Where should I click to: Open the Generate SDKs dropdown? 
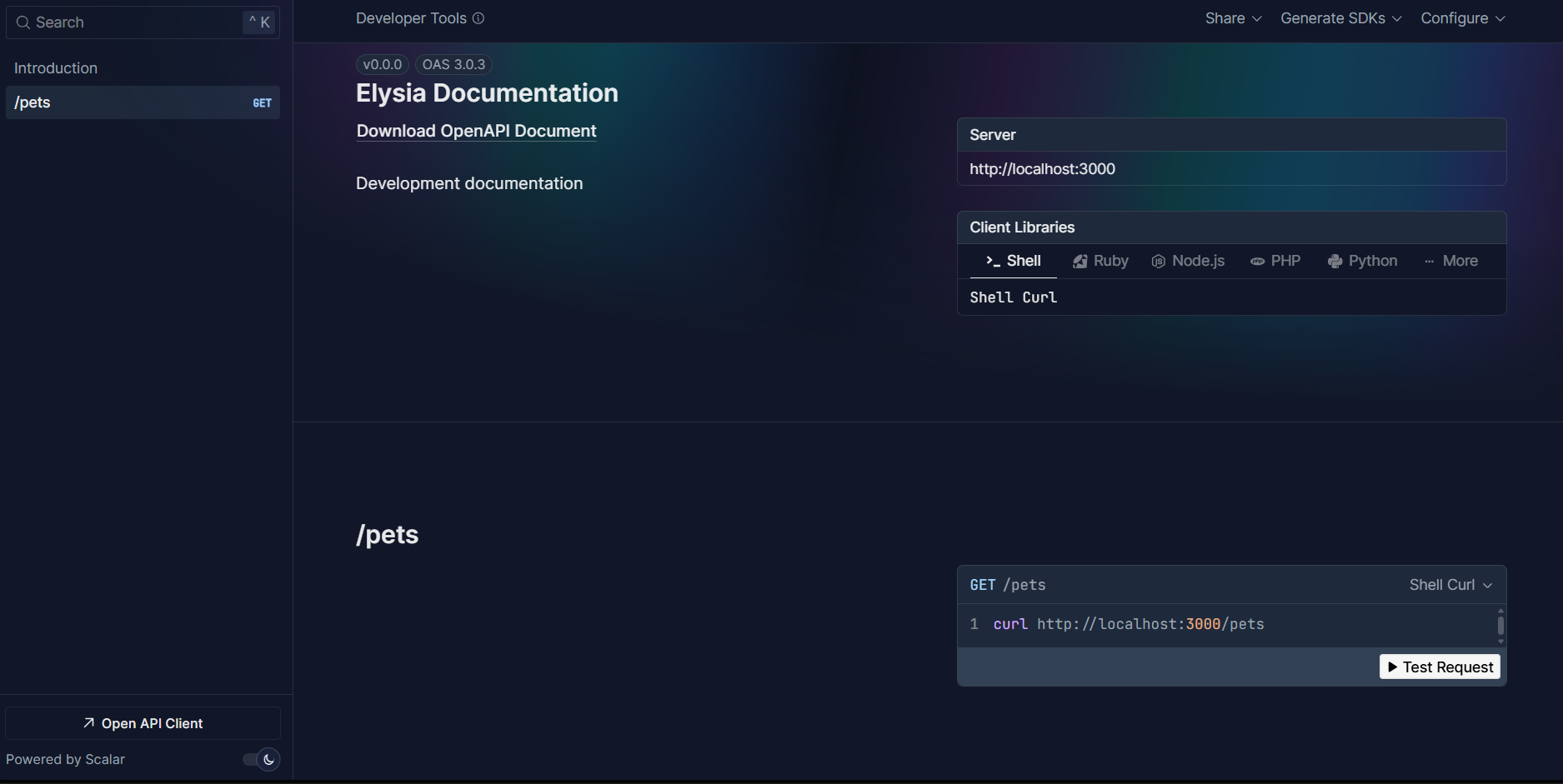pyautogui.click(x=1340, y=17)
